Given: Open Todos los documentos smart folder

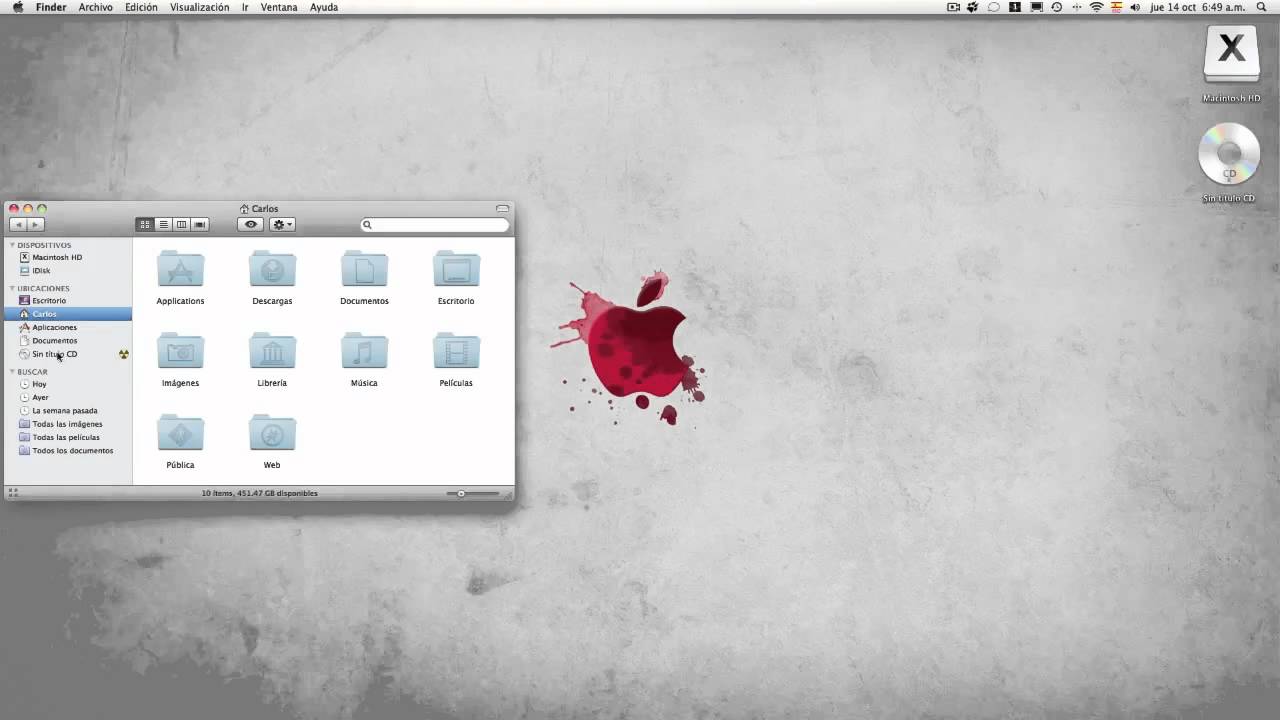Looking at the screenshot, I should tap(69, 451).
